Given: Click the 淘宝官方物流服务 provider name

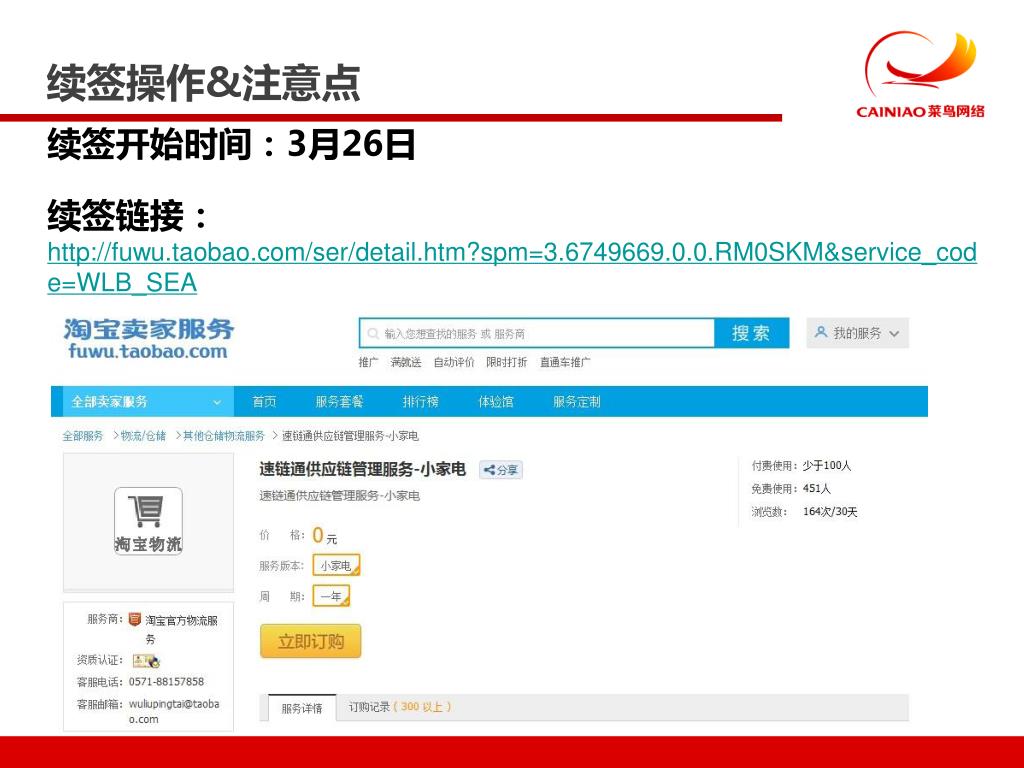Looking at the screenshot, I should 181,629.
